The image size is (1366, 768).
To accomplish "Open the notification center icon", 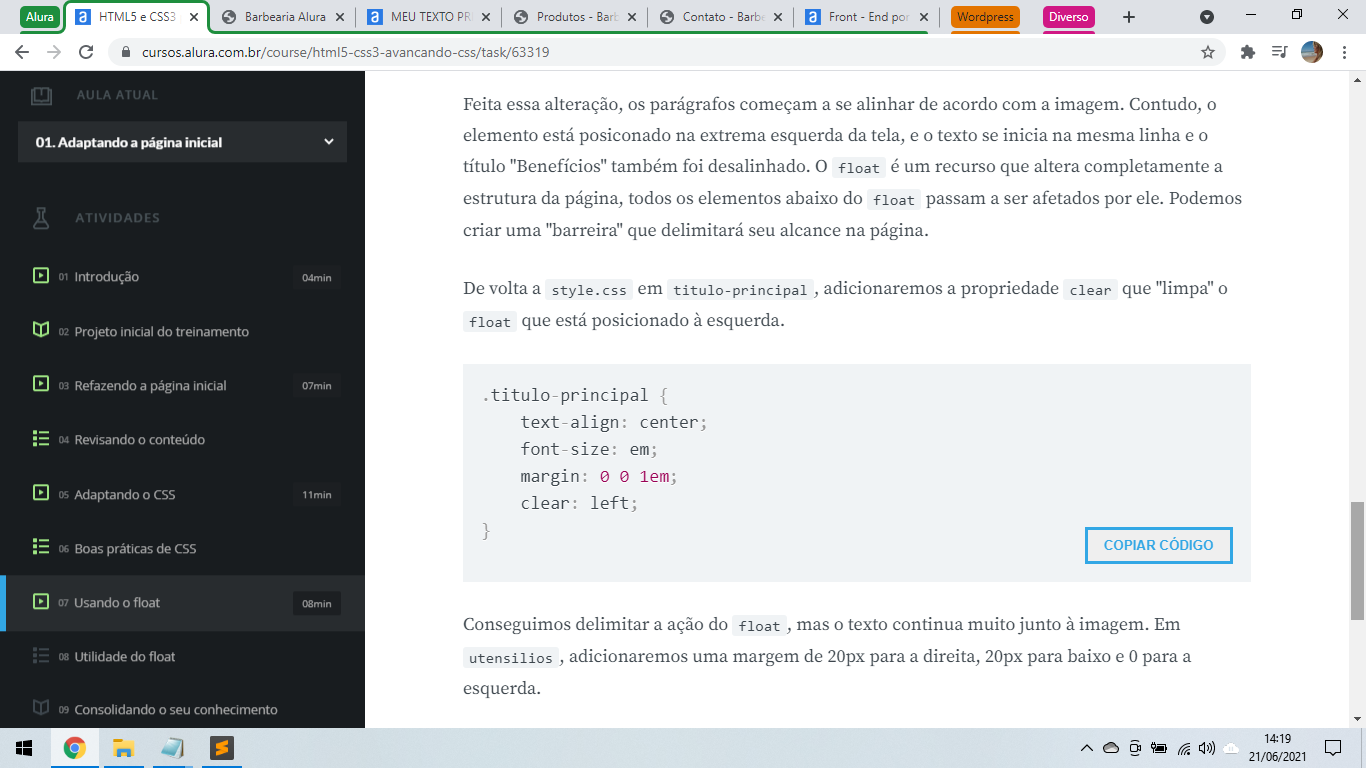I will 1332,748.
